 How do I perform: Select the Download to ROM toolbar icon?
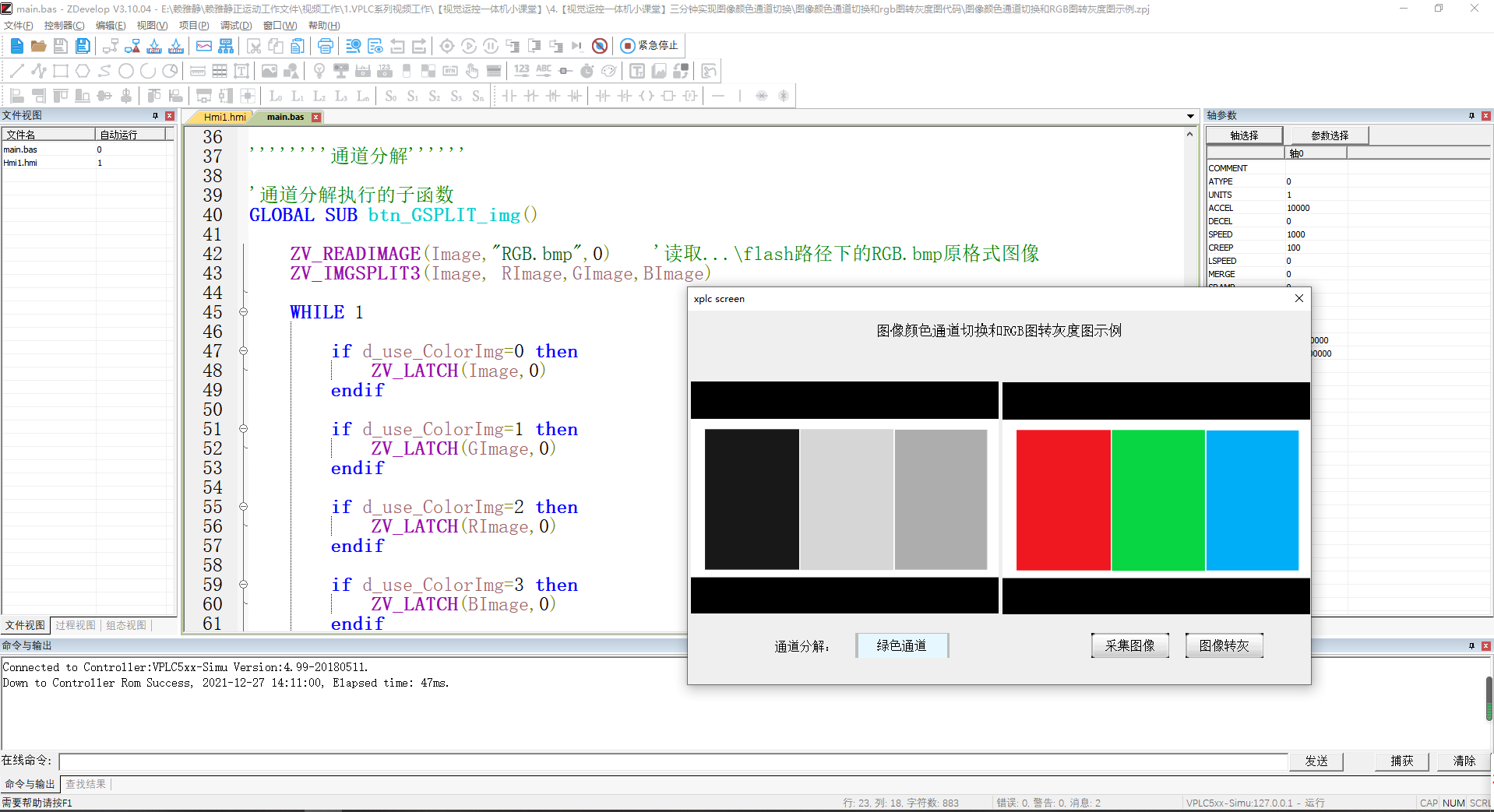tap(175, 46)
